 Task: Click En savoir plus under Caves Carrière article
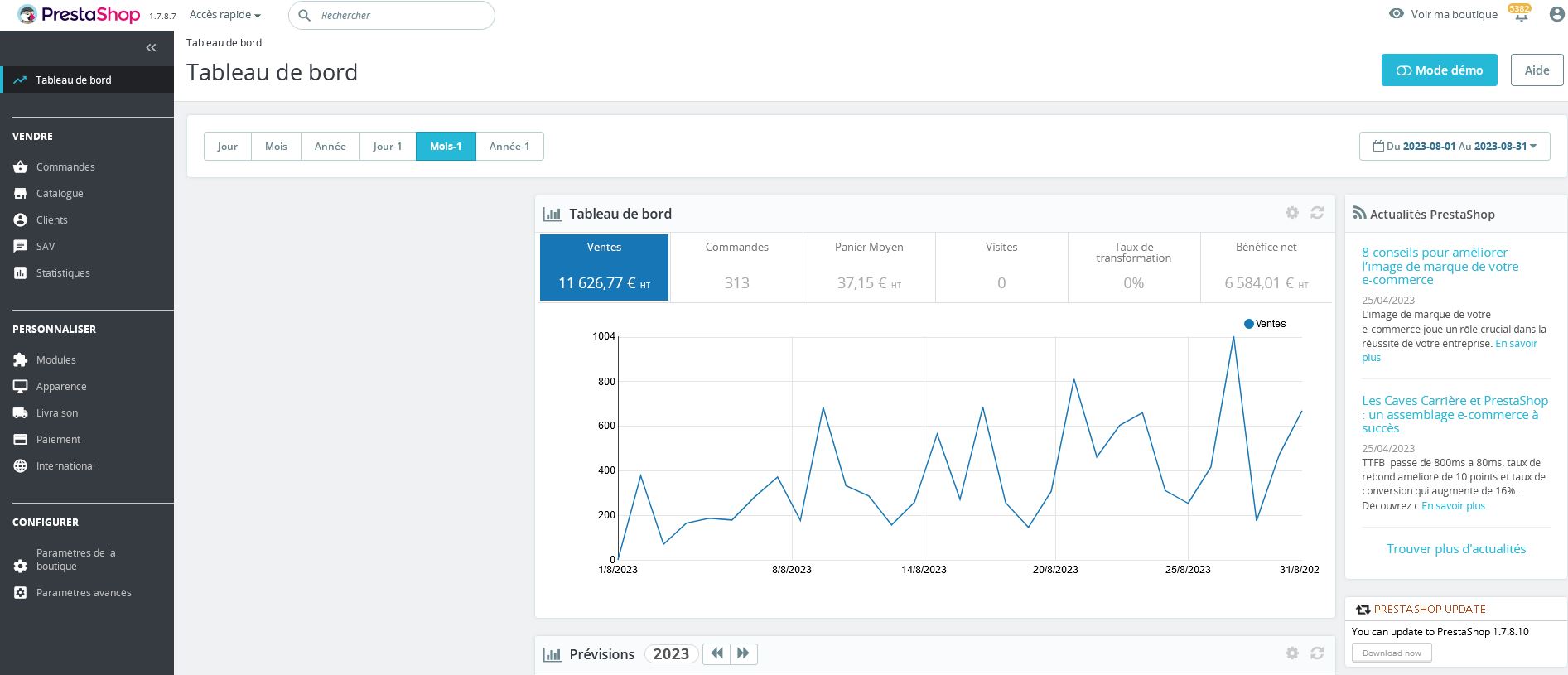(1454, 506)
